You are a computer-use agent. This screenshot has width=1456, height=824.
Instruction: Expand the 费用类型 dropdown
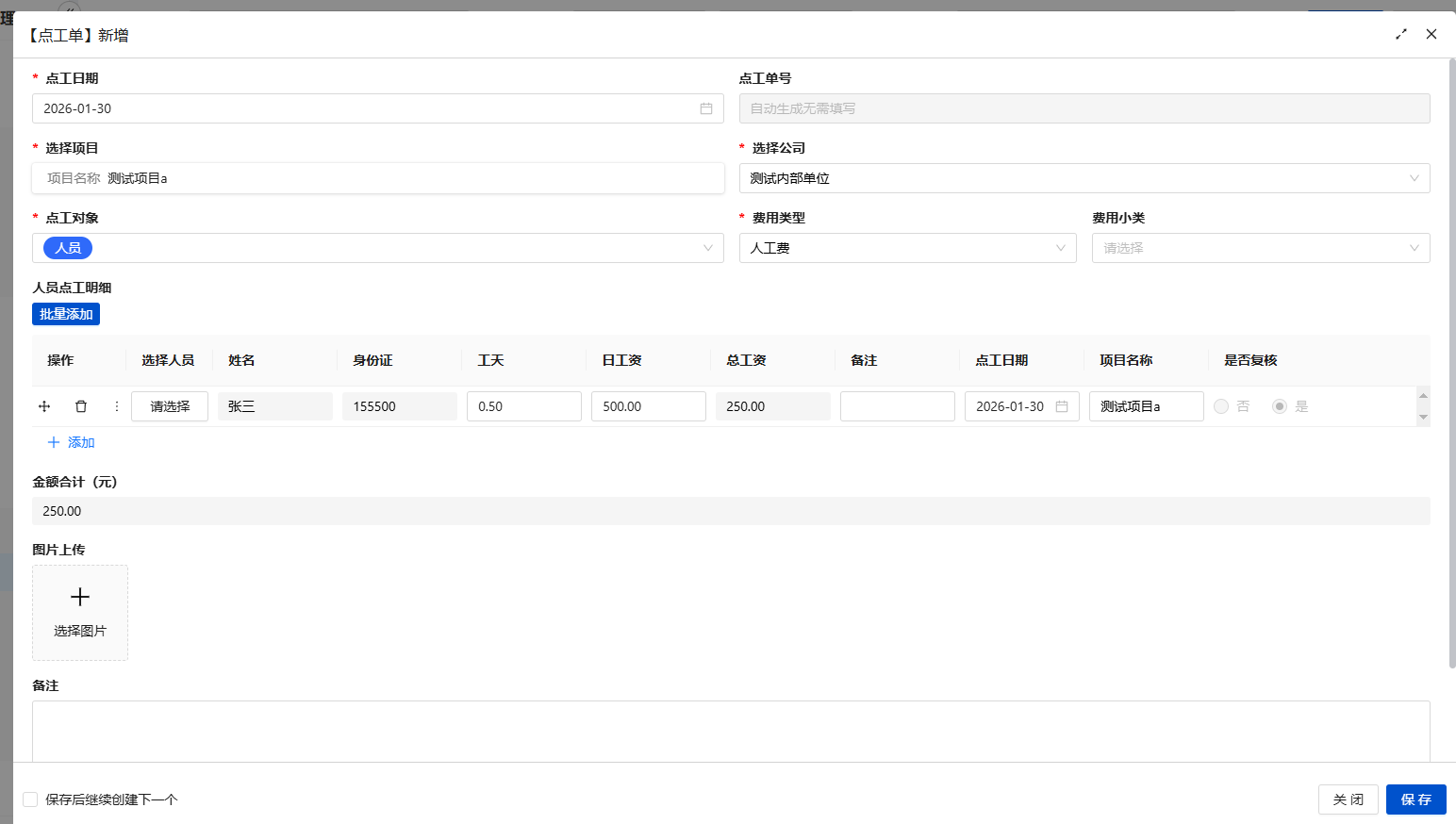click(x=1060, y=248)
